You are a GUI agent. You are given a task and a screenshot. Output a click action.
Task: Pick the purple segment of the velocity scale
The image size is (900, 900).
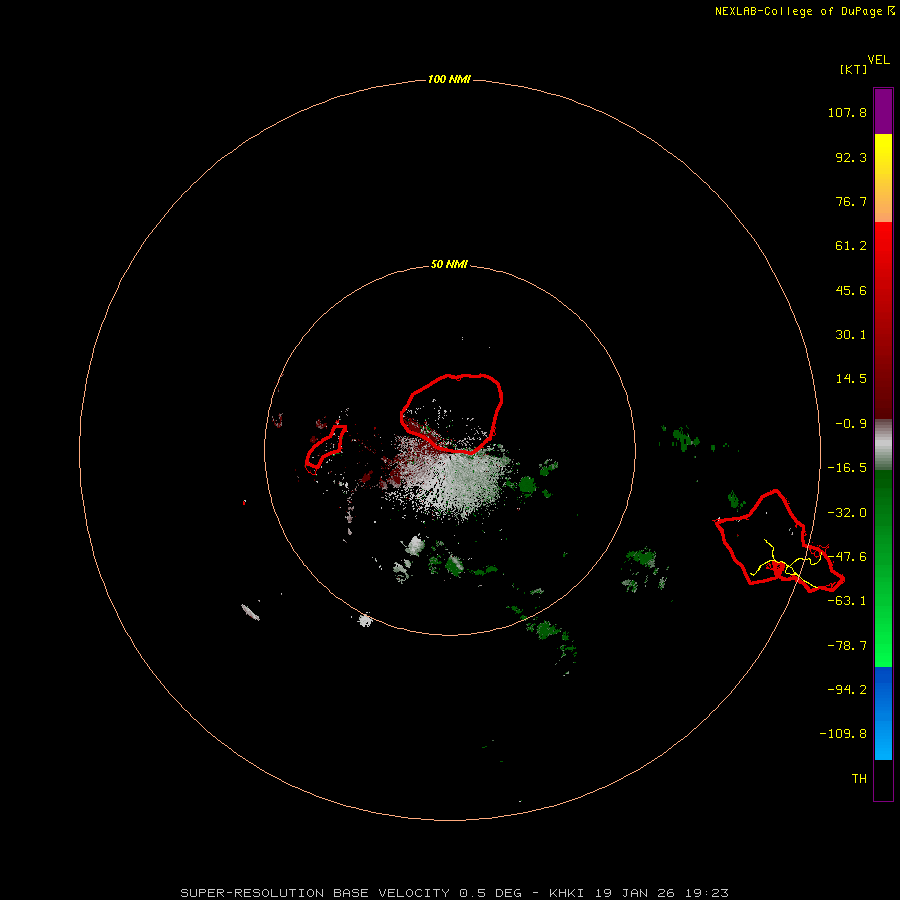pyautogui.click(x=883, y=111)
